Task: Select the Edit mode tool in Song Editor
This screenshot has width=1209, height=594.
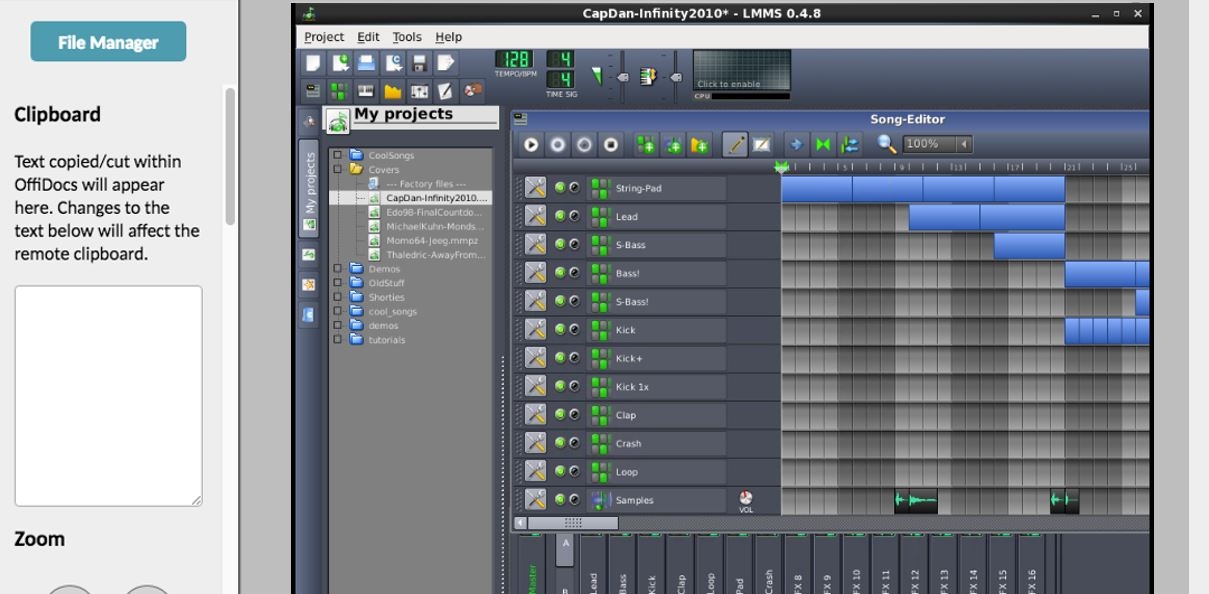Action: 762,143
